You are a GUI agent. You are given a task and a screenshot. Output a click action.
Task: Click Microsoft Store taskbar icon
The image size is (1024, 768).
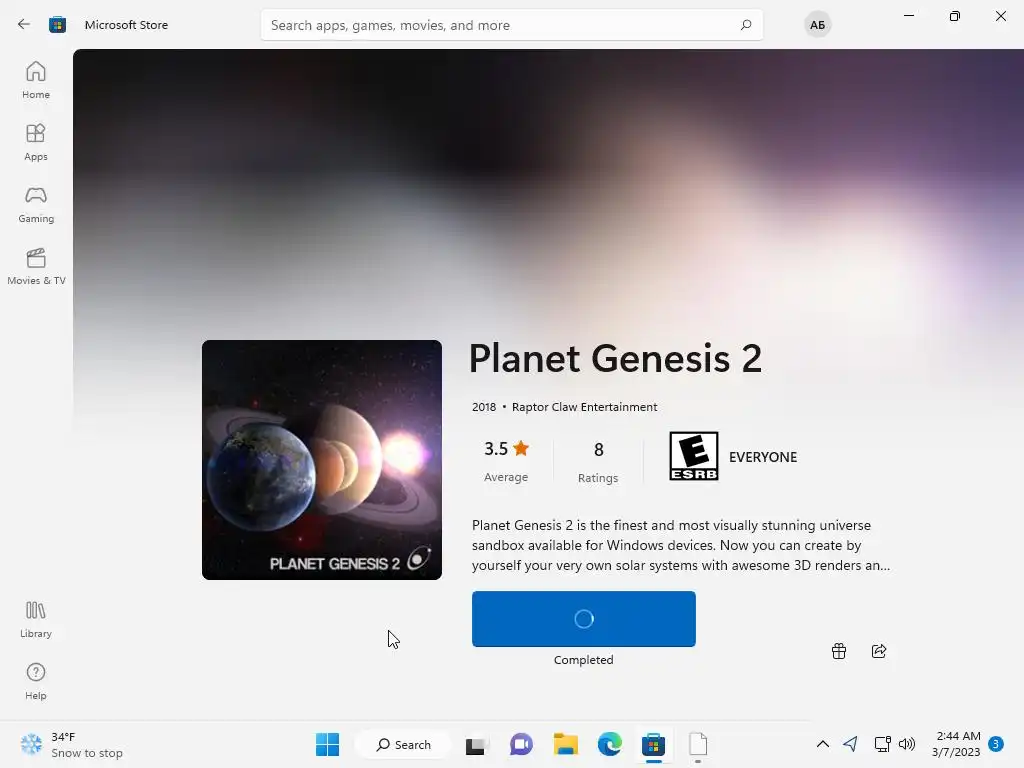click(x=654, y=744)
